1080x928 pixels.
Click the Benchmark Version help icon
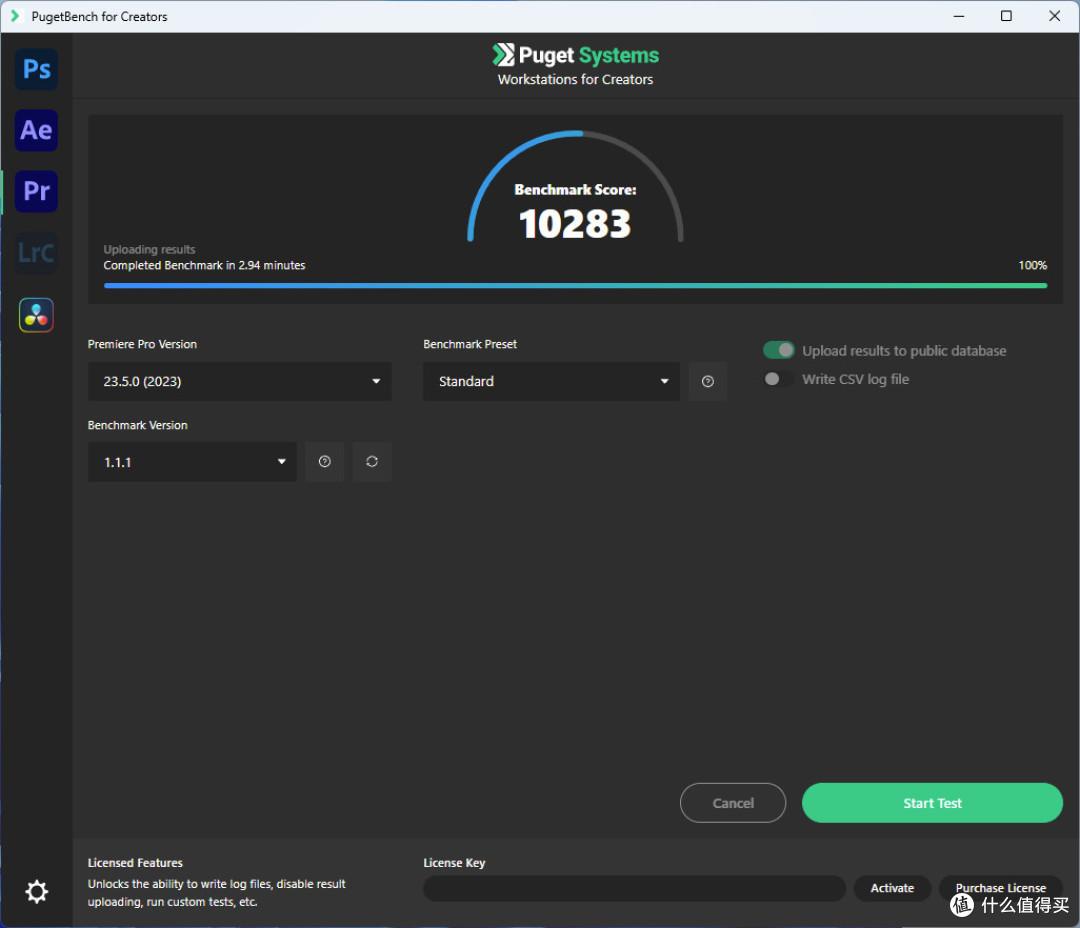pos(324,462)
